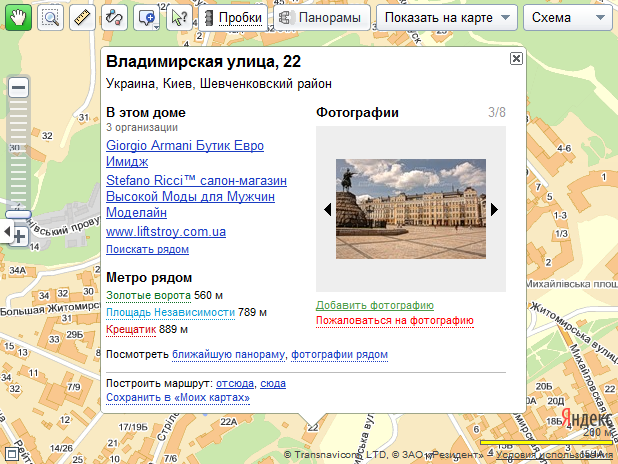This screenshot has width=618, height=464.
Task: Click the 3/8 photo counter
Action: [497, 112]
